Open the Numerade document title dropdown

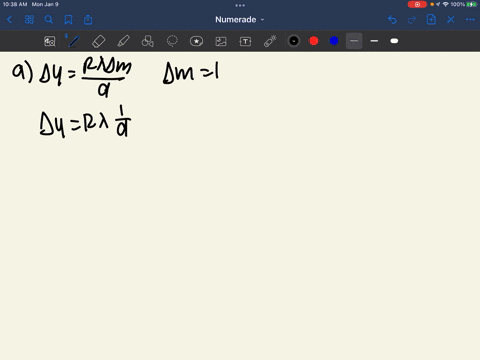[240, 20]
